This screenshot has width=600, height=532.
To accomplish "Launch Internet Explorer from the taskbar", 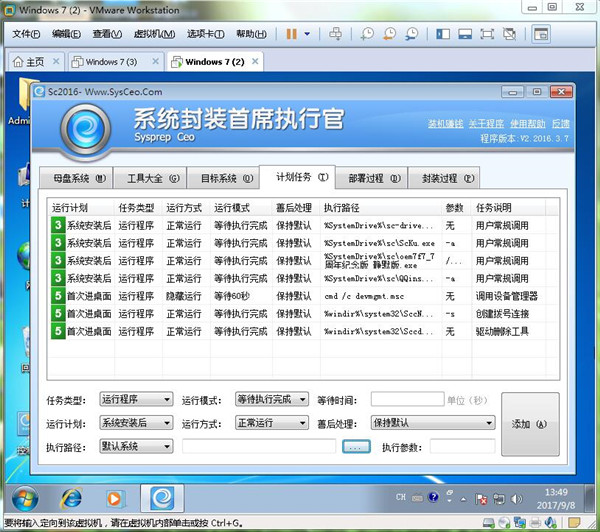I will (71, 499).
